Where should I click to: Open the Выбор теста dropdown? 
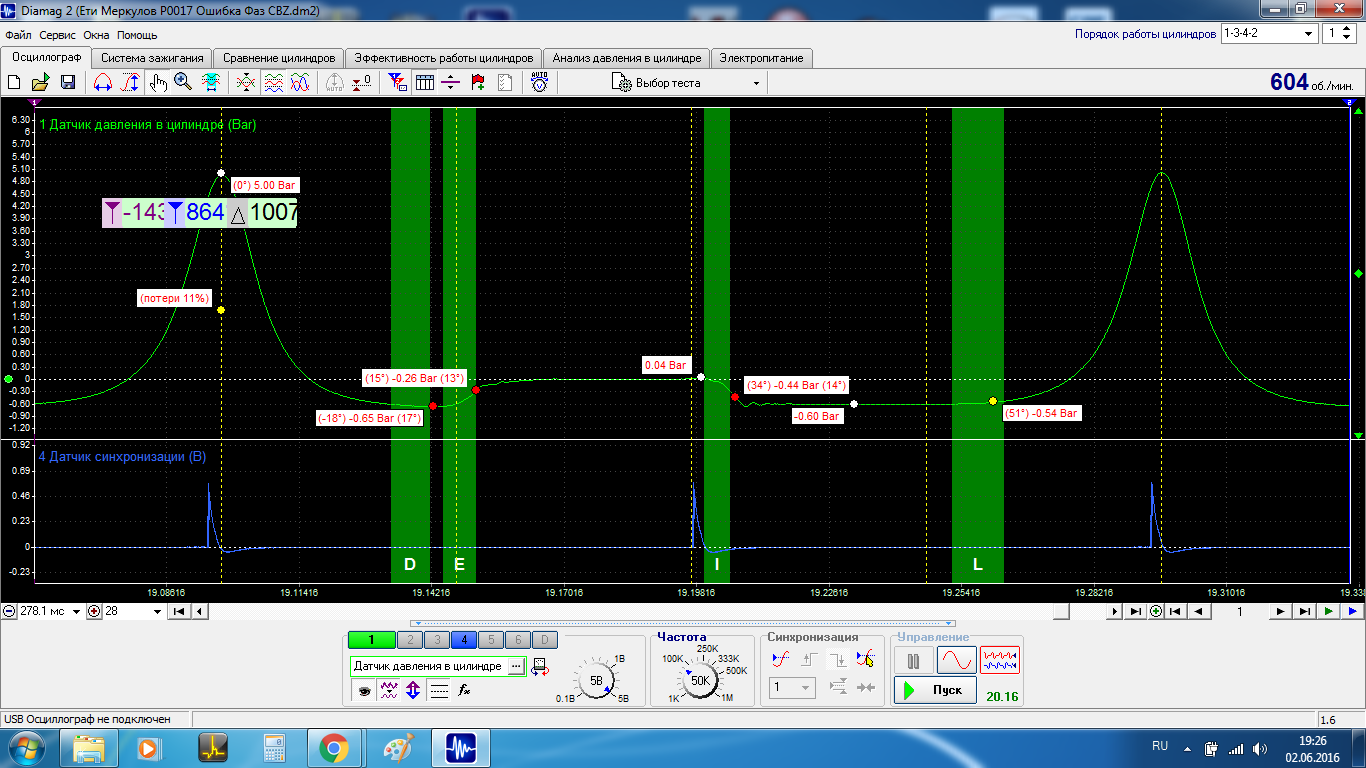pyautogui.click(x=686, y=83)
